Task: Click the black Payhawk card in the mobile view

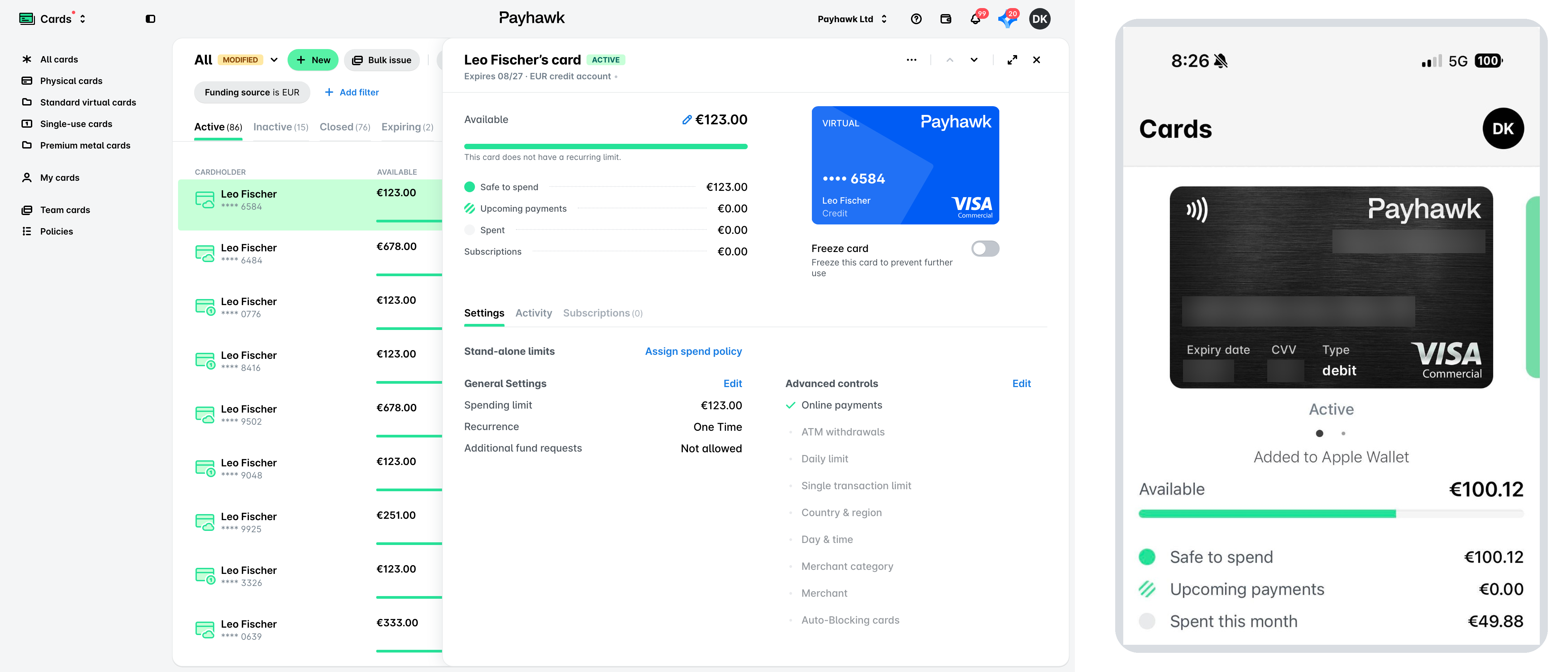Action: point(1331,287)
